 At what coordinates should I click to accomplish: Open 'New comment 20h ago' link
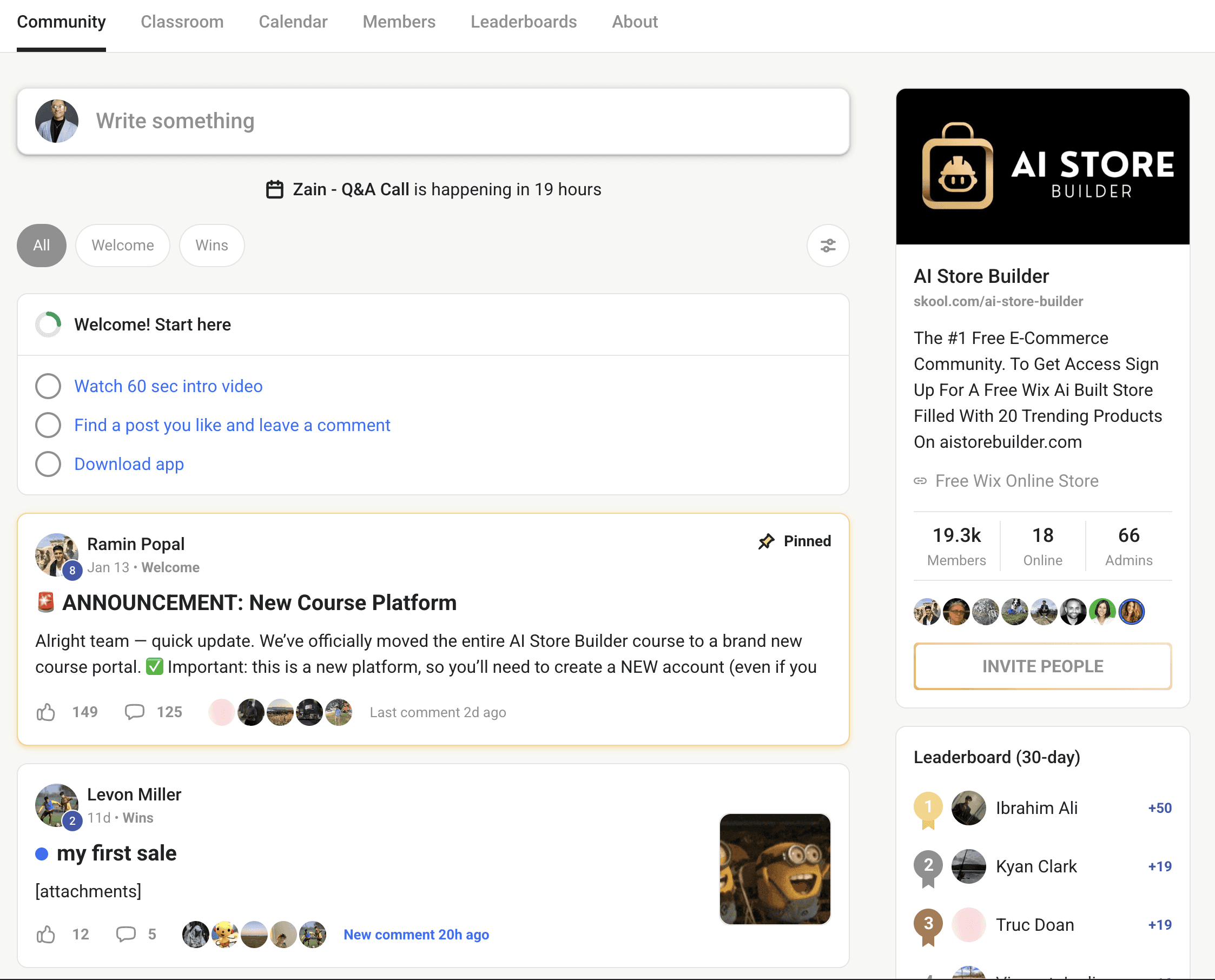416,935
